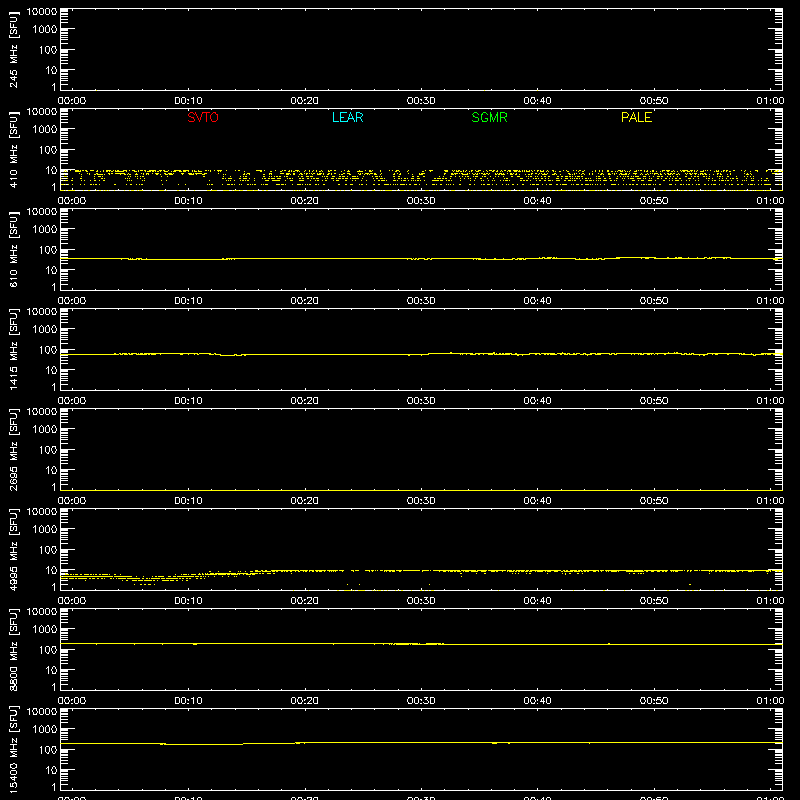
Task: Click the 00:30 tick under the 8800 MHz plot
Action: tap(421, 701)
